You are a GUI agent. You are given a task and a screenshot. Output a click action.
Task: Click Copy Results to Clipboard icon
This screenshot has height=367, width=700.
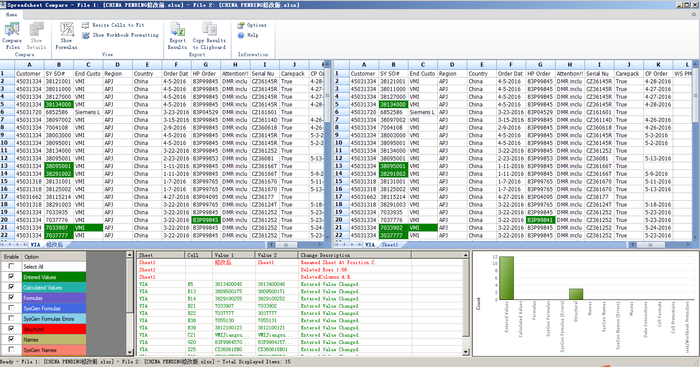tap(209, 29)
